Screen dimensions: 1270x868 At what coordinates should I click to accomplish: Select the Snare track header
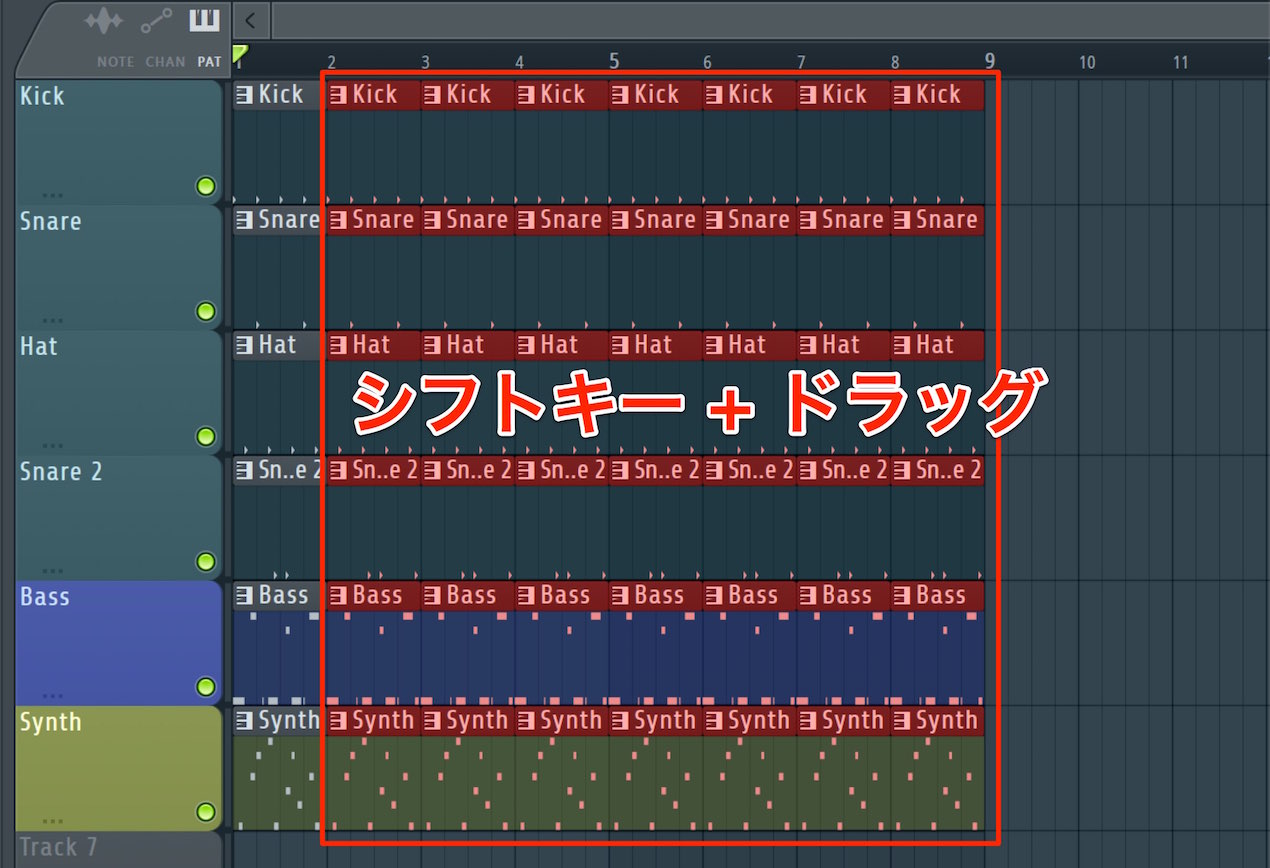coord(119,267)
